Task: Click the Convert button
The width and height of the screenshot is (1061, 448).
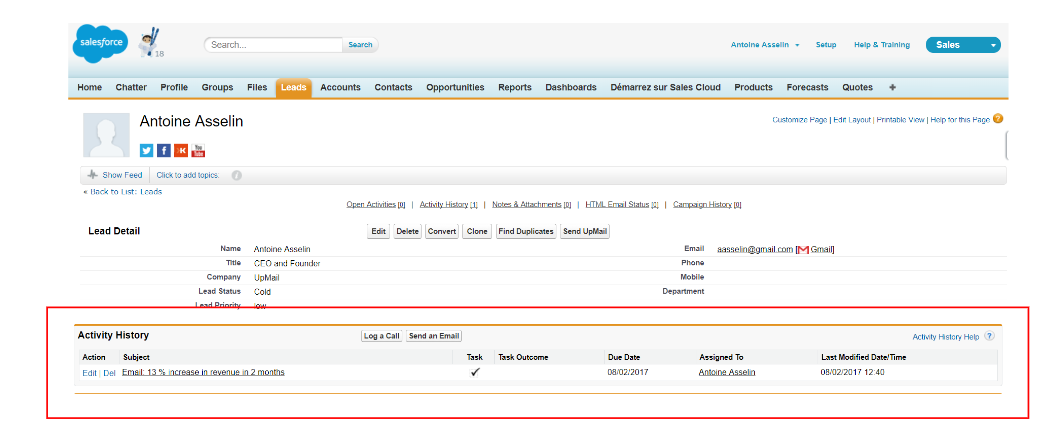Action: [x=443, y=231]
